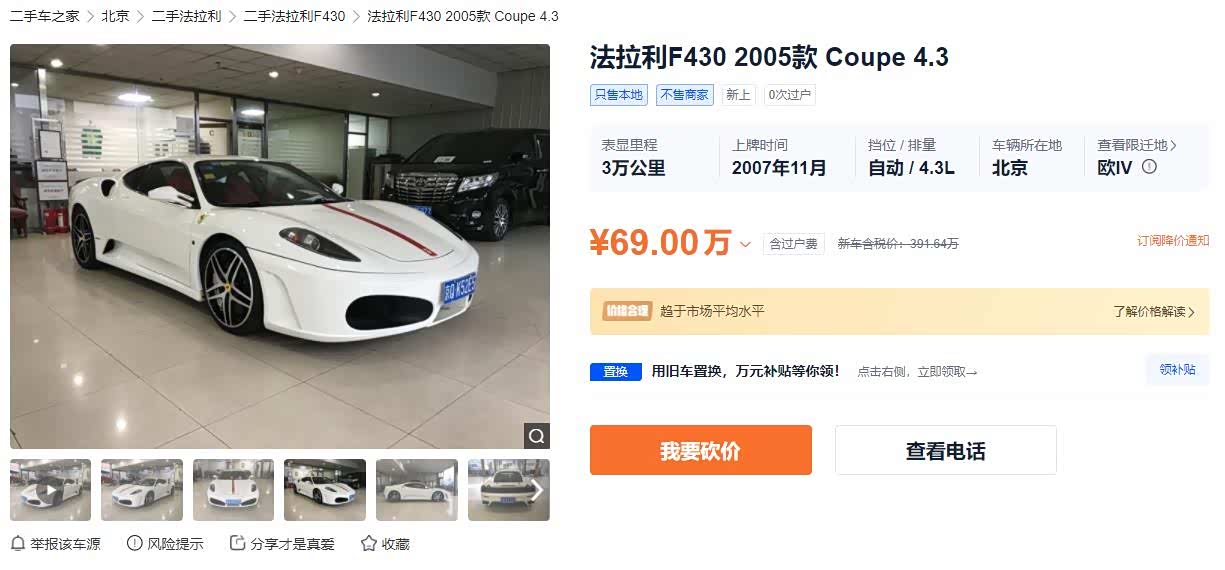Play the video thumbnail in gallery

[50, 490]
